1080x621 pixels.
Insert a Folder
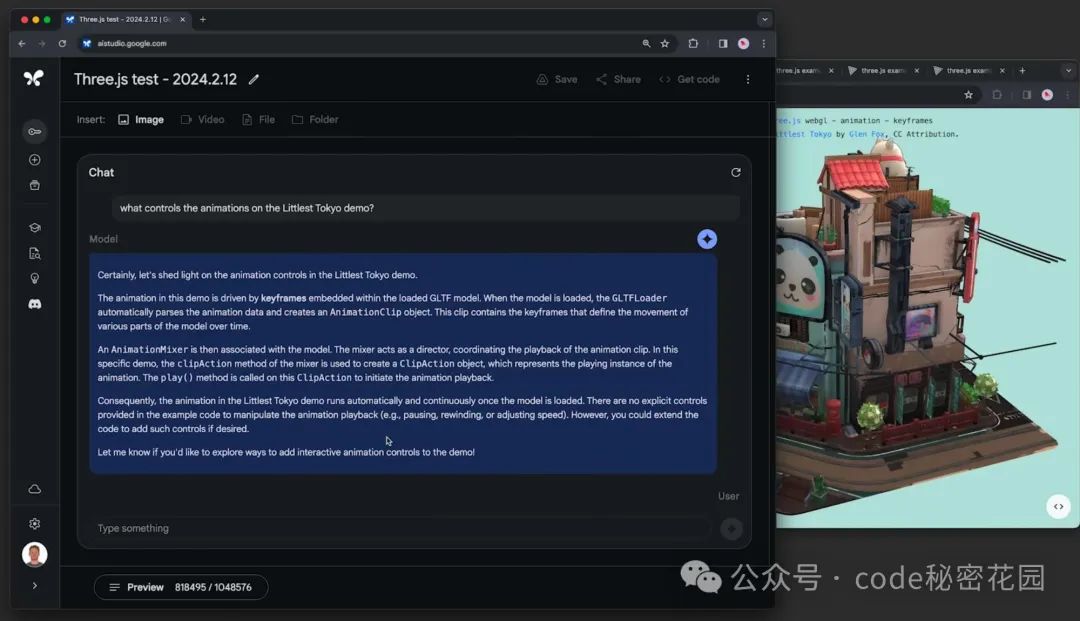315,120
